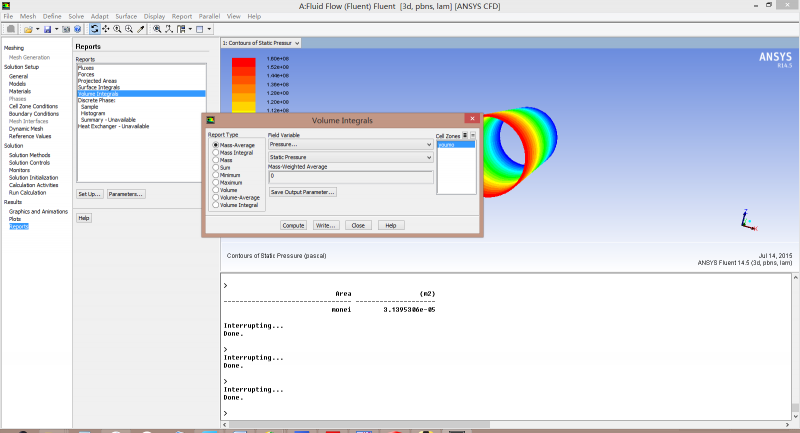Image resolution: width=800 pixels, height=433 pixels.
Task: Expand the Open file dropdown arrow
Action: tap(38, 30)
